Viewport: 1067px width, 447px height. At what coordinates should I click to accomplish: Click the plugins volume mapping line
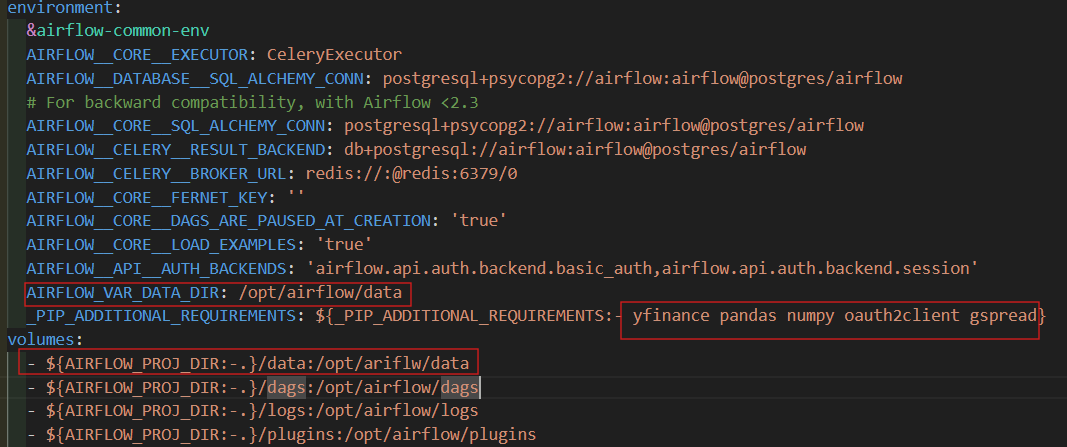(x=281, y=435)
